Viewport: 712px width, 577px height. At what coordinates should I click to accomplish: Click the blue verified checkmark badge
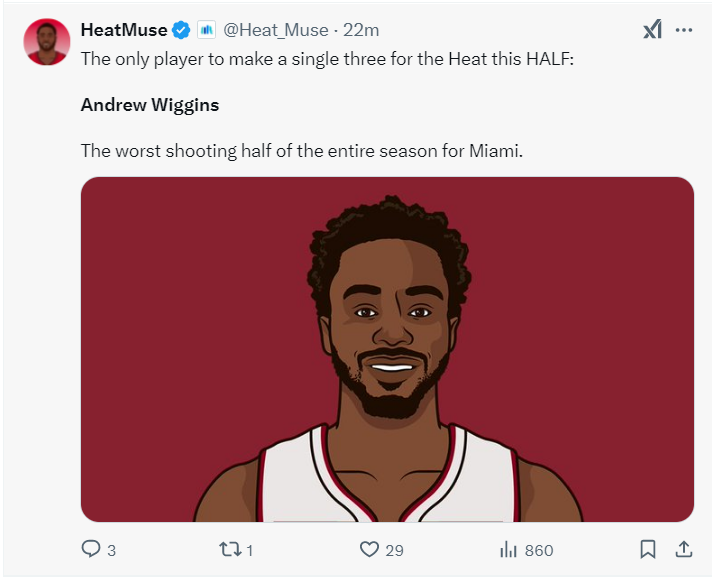pyautogui.click(x=181, y=30)
